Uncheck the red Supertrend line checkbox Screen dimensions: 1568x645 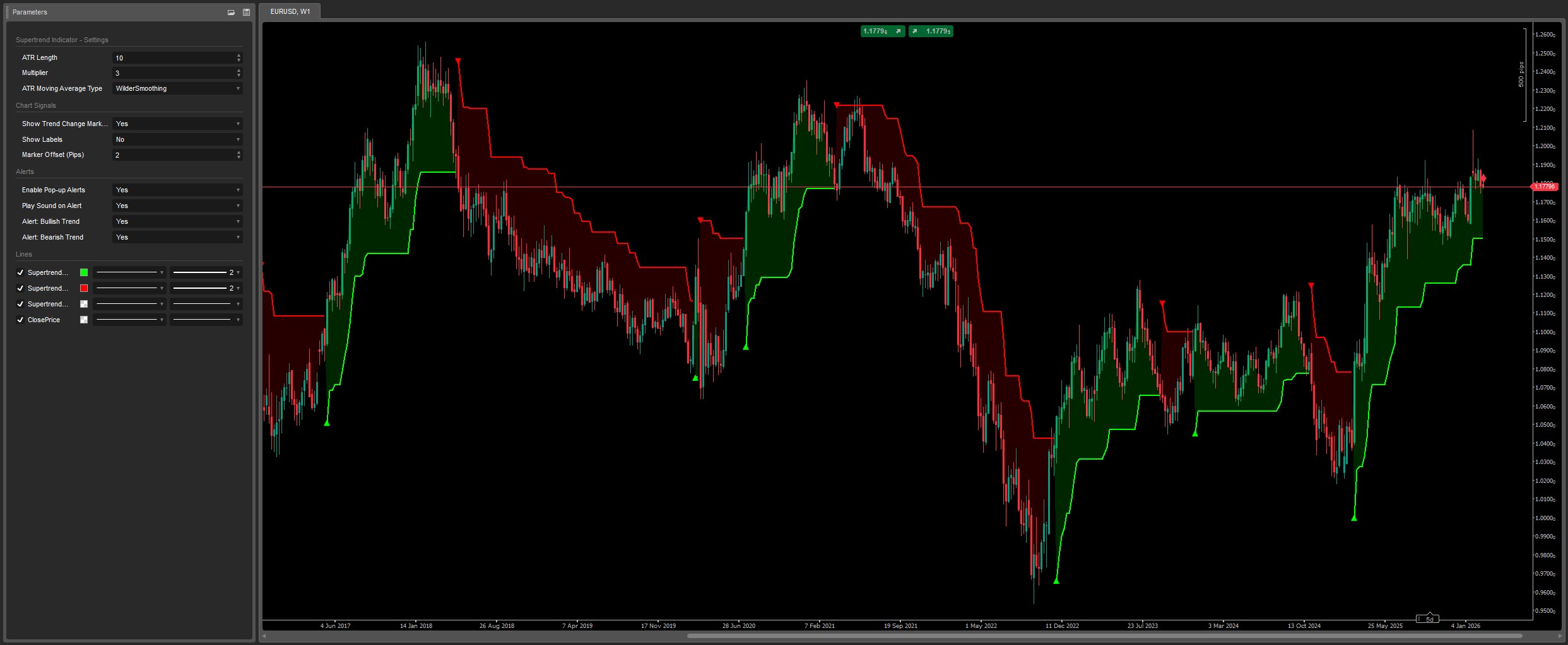click(20, 288)
